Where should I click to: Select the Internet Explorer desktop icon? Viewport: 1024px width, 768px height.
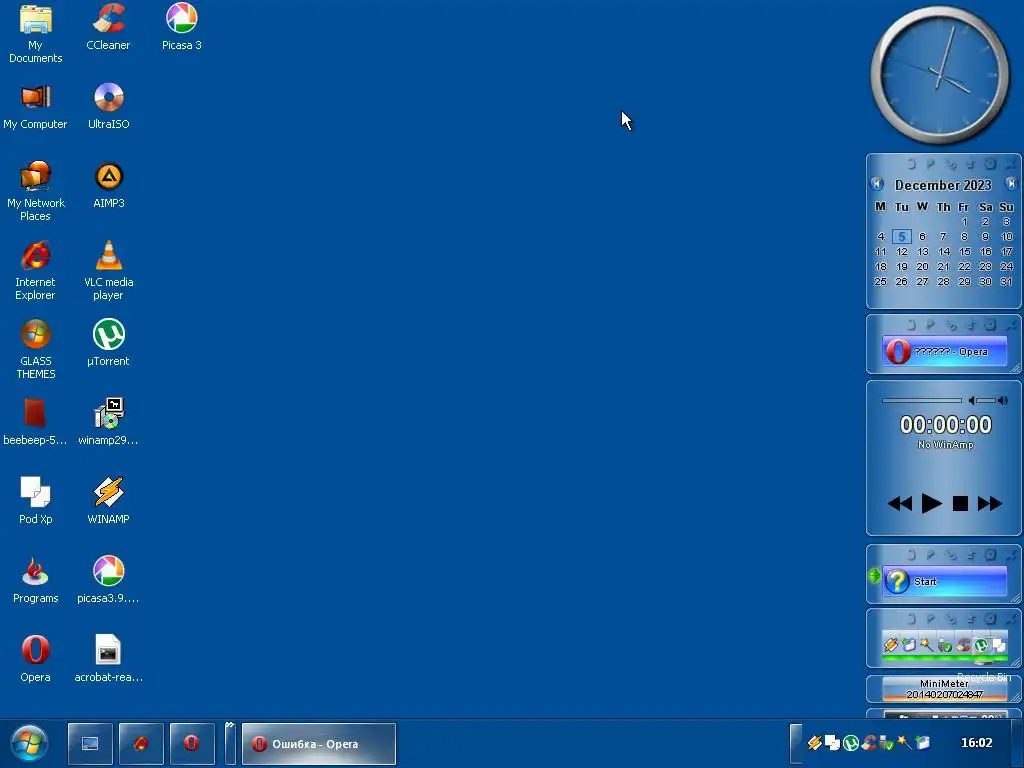(35, 271)
